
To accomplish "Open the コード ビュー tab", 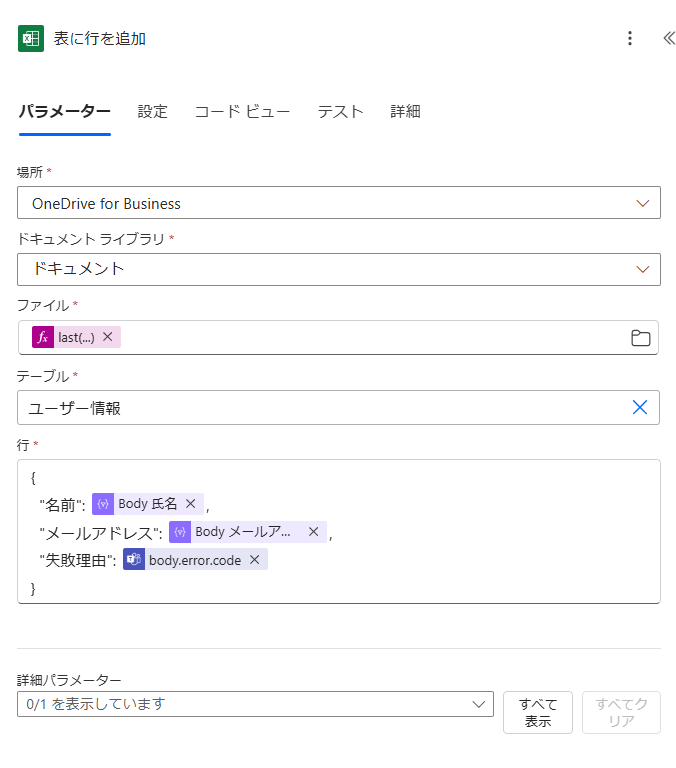I will [x=242, y=112].
